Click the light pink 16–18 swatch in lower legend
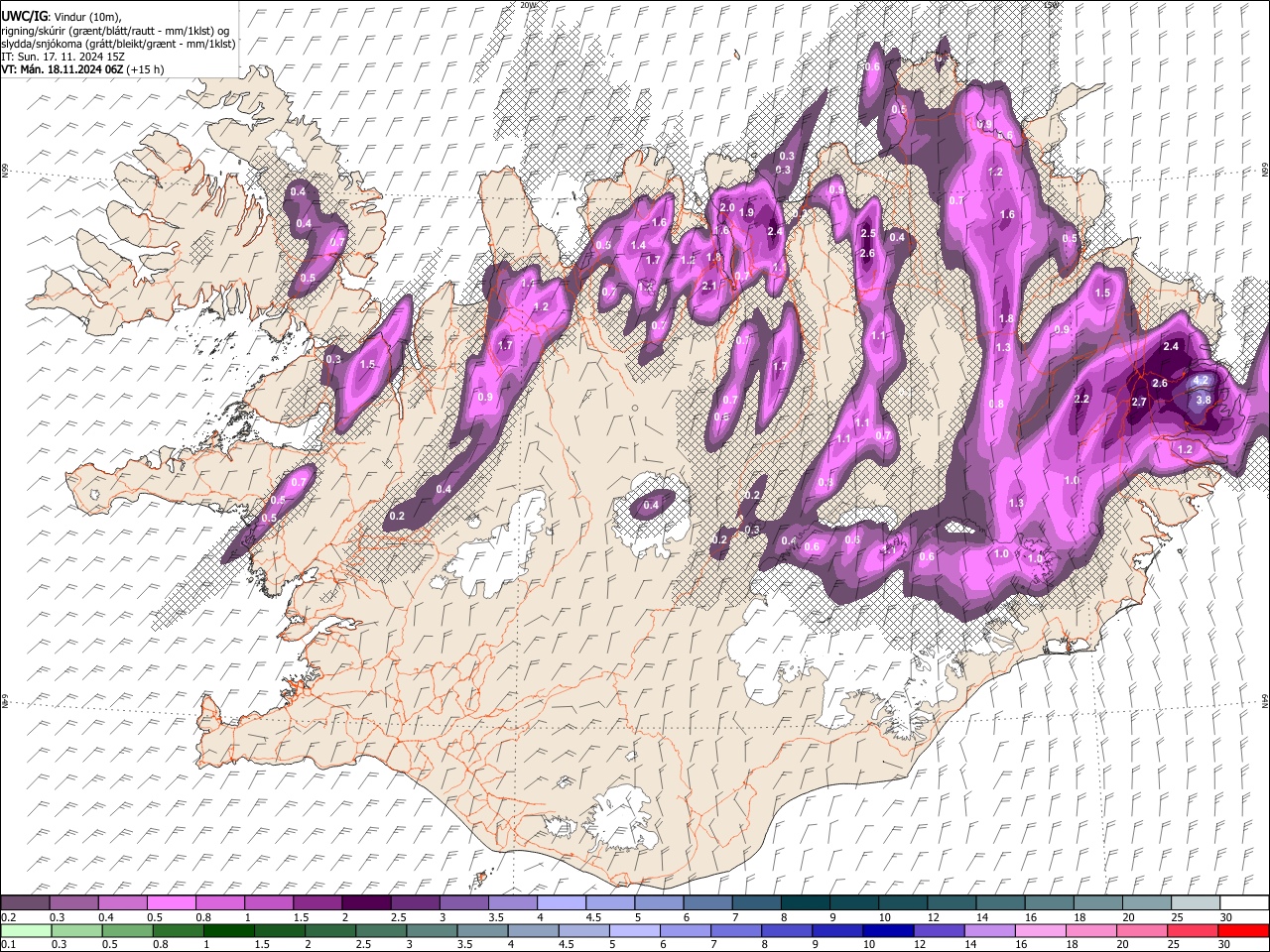Screen dimensions: 1270x952 click(x=1041, y=930)
